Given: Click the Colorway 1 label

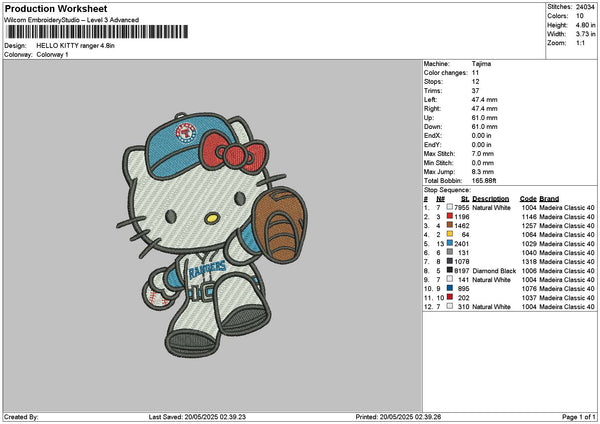Looking at the screenshot, I should click(x=53, y=54).
